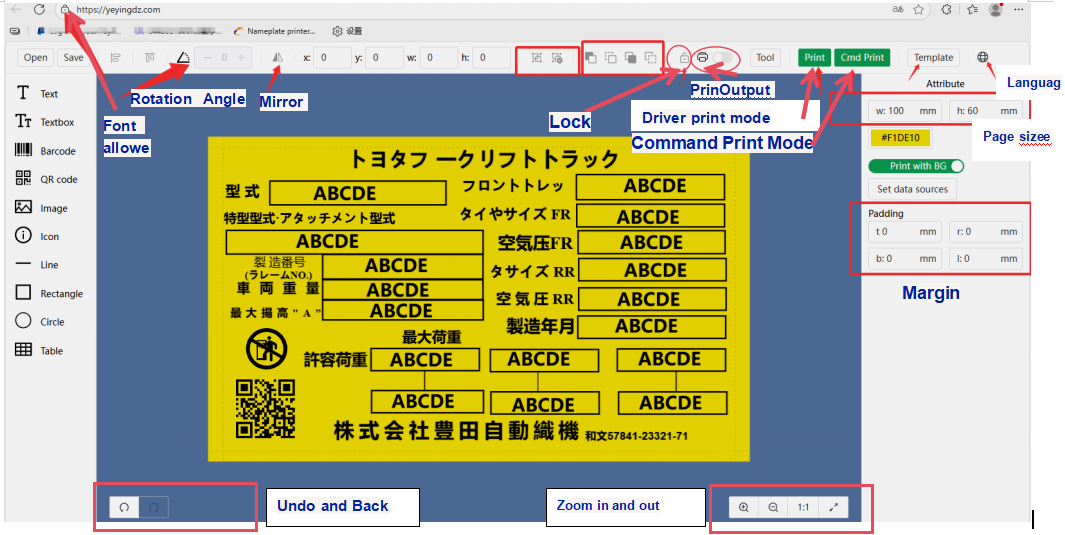
Task: Open the Template menu
Action: [934, 58]
